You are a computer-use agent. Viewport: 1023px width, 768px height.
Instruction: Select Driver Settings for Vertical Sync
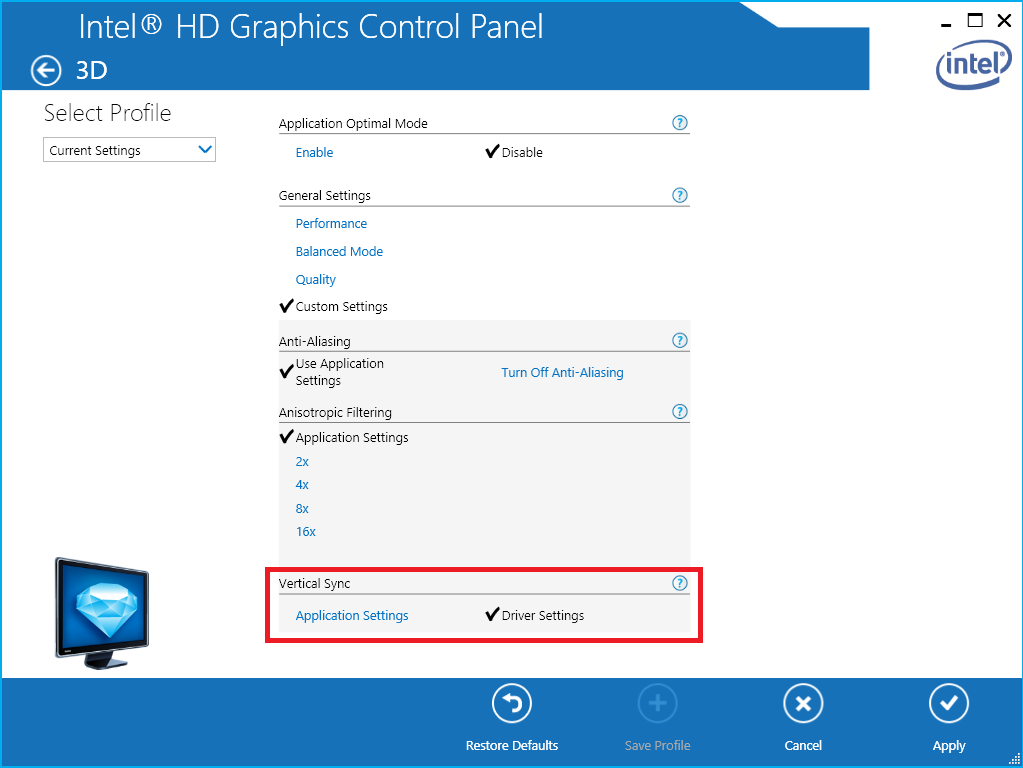click(543, 616)
